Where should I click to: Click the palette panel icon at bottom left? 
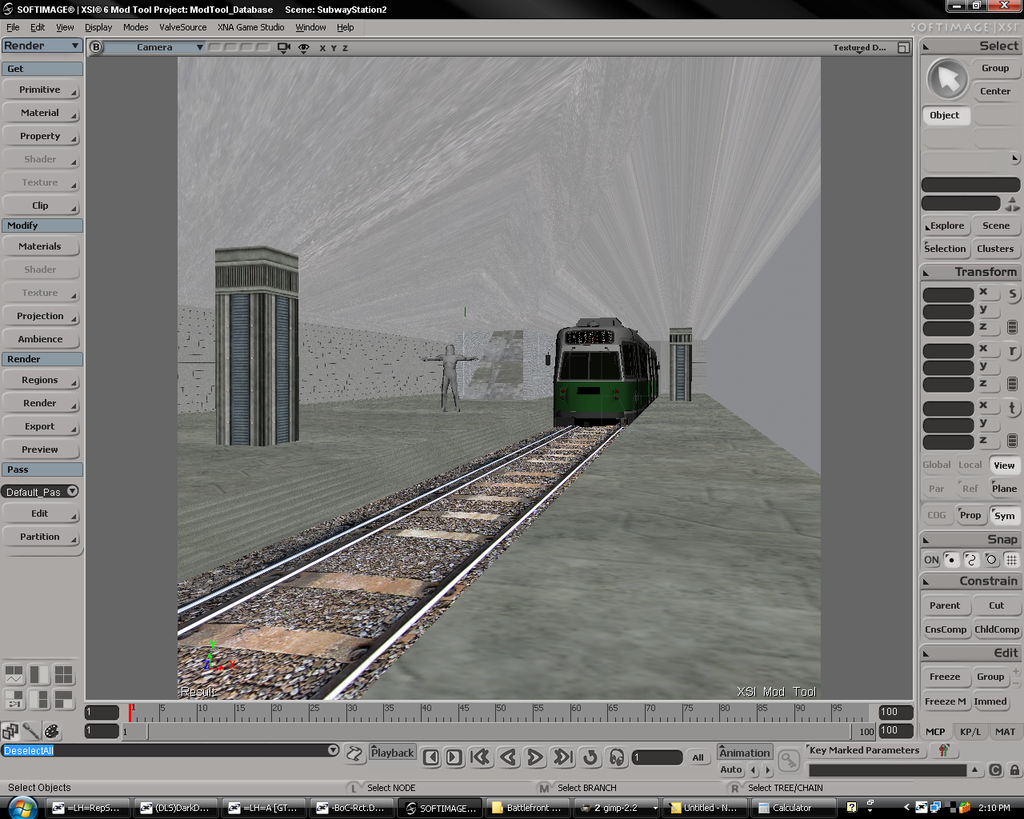pyautogui.click(x=52, y=731)
